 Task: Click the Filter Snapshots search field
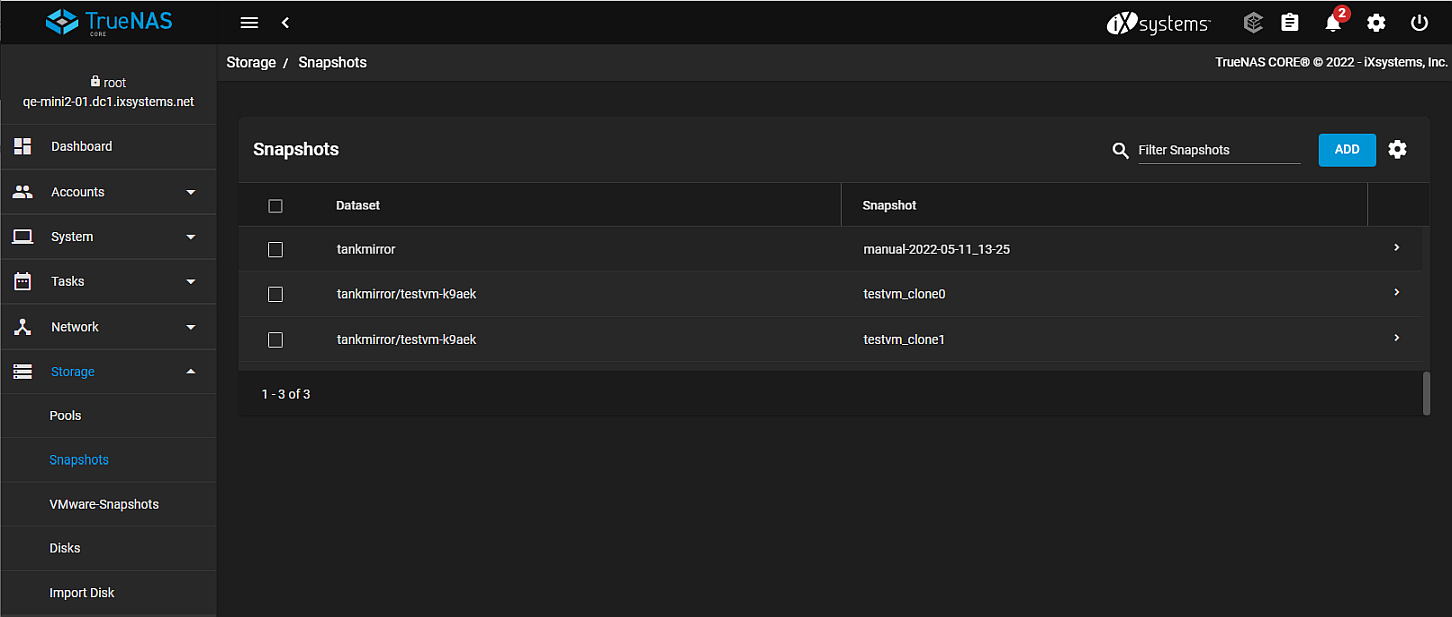tap(1218, 150)
